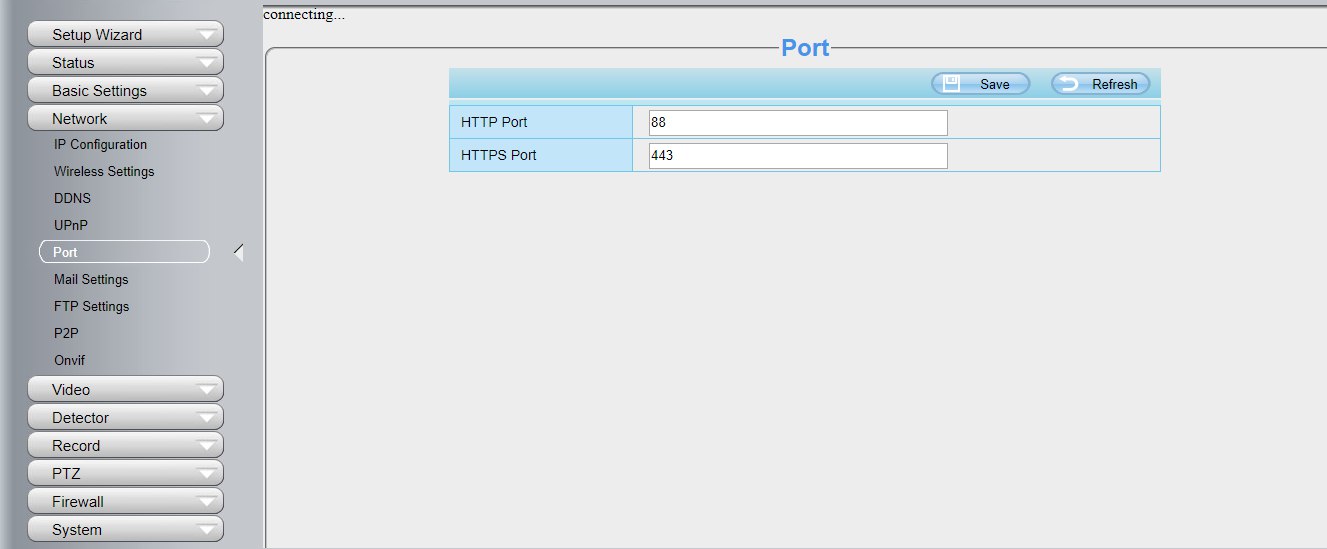Screen dimensions: 1327x549
Task: Click the connecting... status text
Action: [x=304, y=15]
